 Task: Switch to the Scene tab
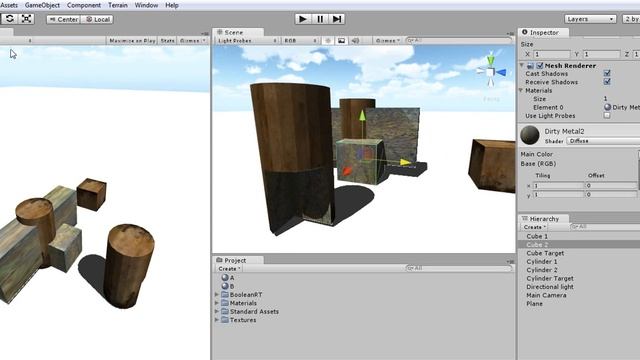click(238, 32)
